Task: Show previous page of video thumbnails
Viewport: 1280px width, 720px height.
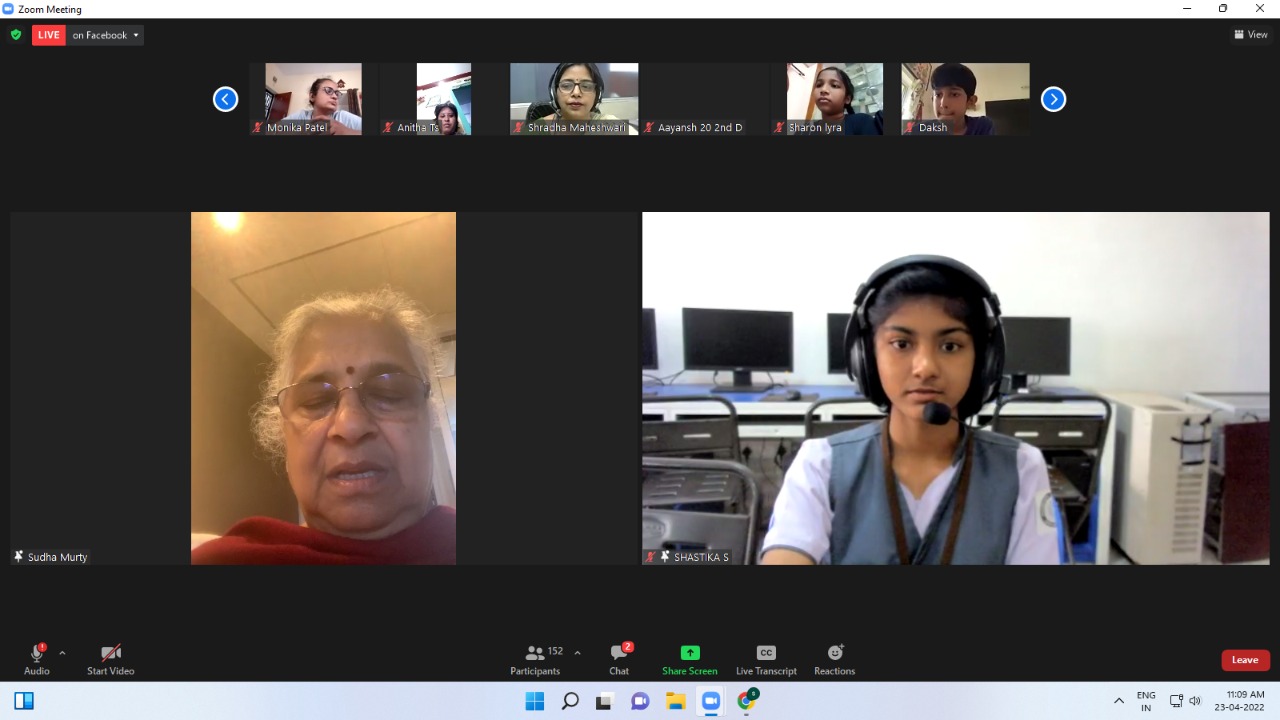Action: tap(226, 99)
